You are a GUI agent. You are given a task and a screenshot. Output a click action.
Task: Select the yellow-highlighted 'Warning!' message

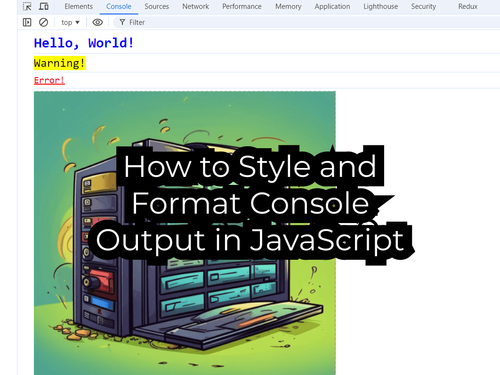[60, 63]
